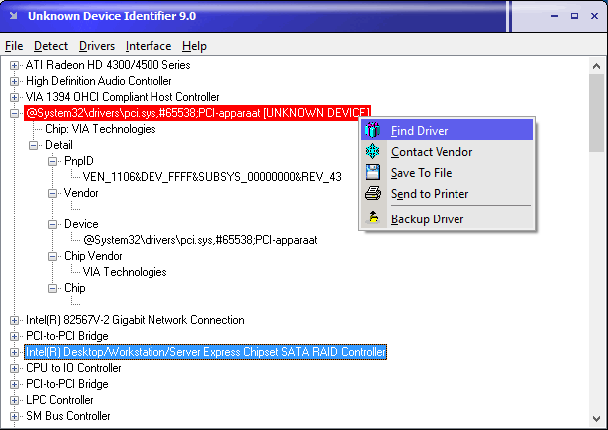
Task: Select VEN_1106&DEV_FFFF PnP ID value
Action: click(x=212, y=177)
